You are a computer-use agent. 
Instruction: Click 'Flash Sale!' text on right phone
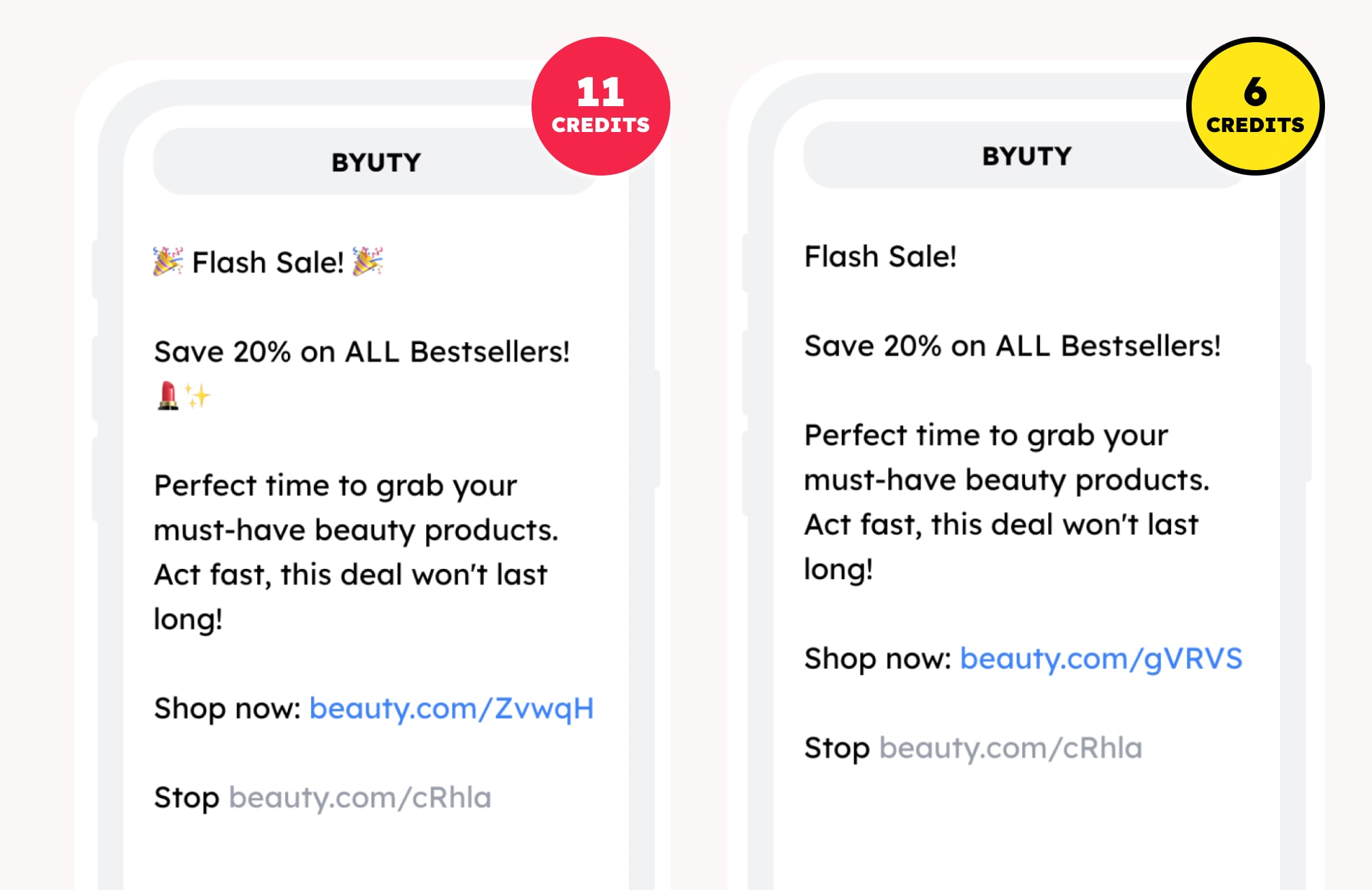(880, 257)
